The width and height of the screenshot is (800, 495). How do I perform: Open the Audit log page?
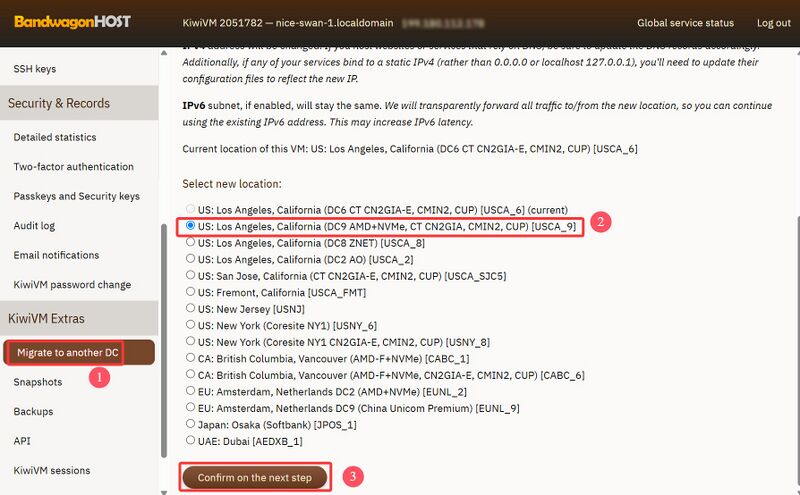(34, 226)
